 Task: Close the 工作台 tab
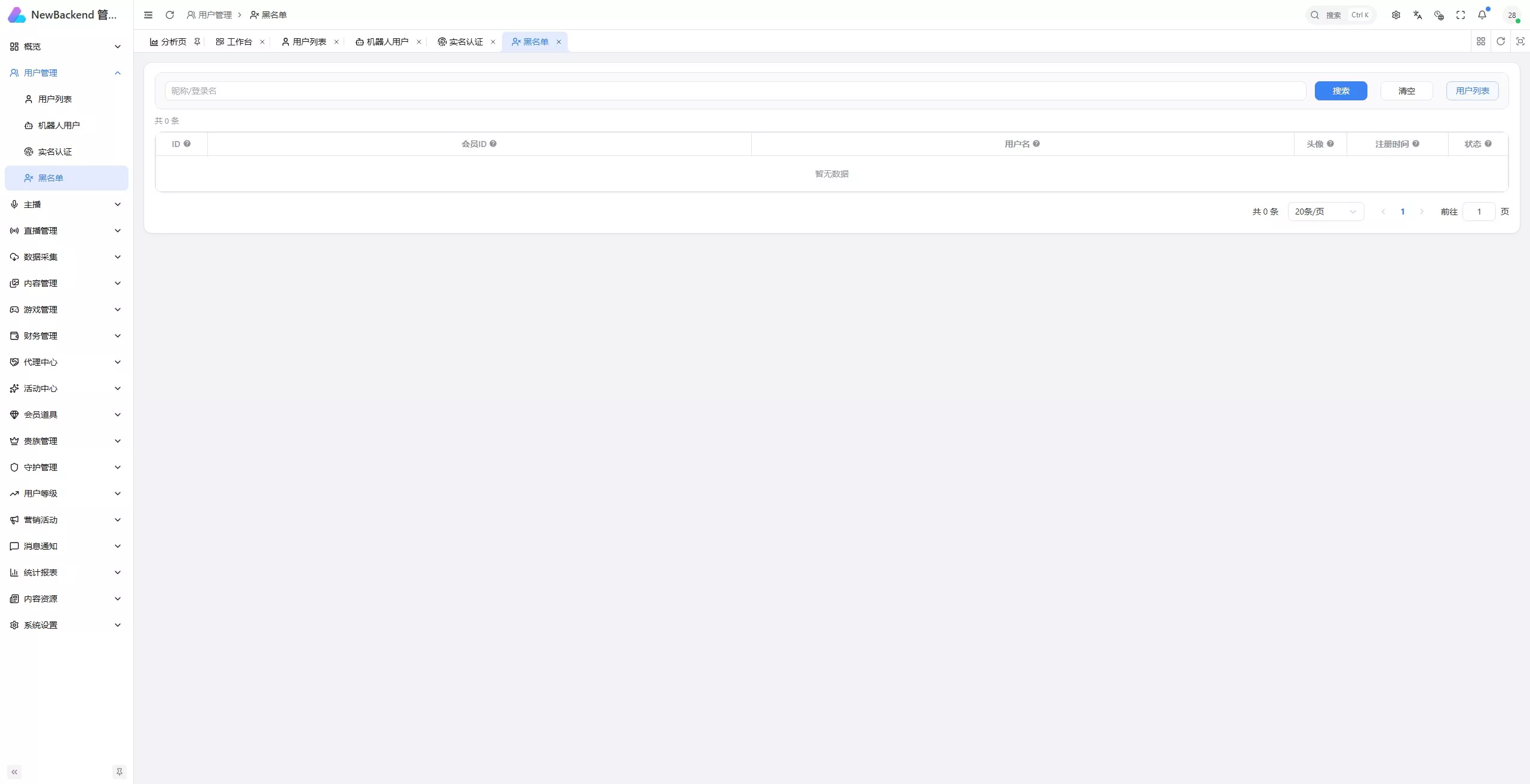pos(262,42)
